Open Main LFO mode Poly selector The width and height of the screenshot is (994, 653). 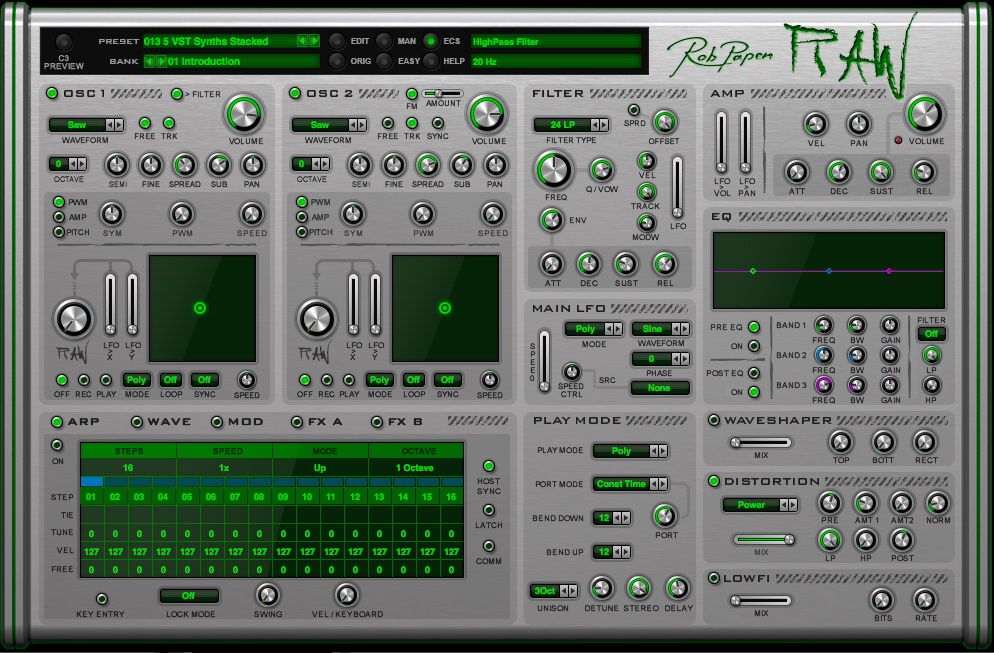593,329
